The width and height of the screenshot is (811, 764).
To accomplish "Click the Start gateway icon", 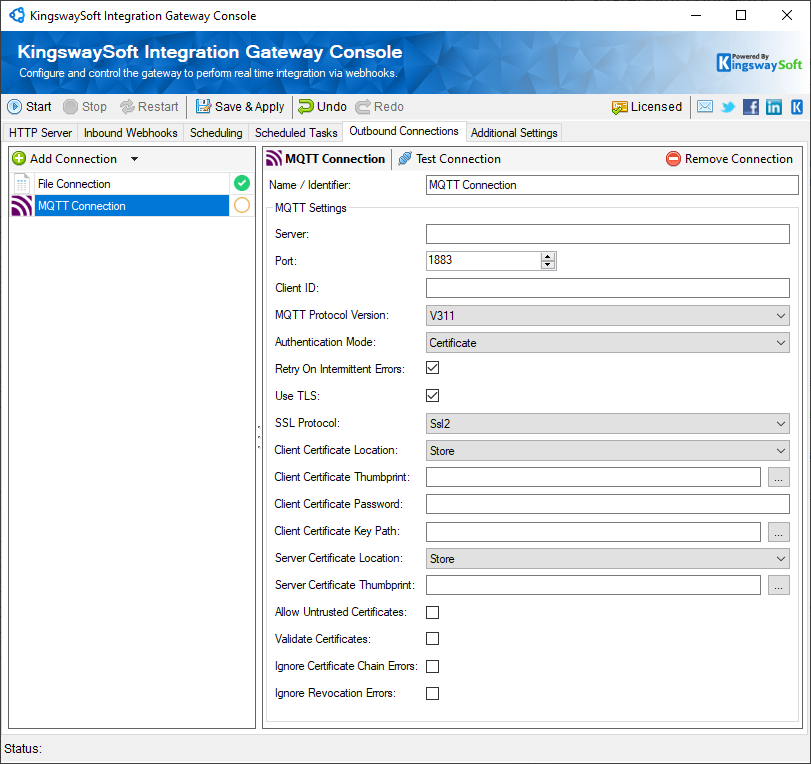I will [x=29, y=106].
